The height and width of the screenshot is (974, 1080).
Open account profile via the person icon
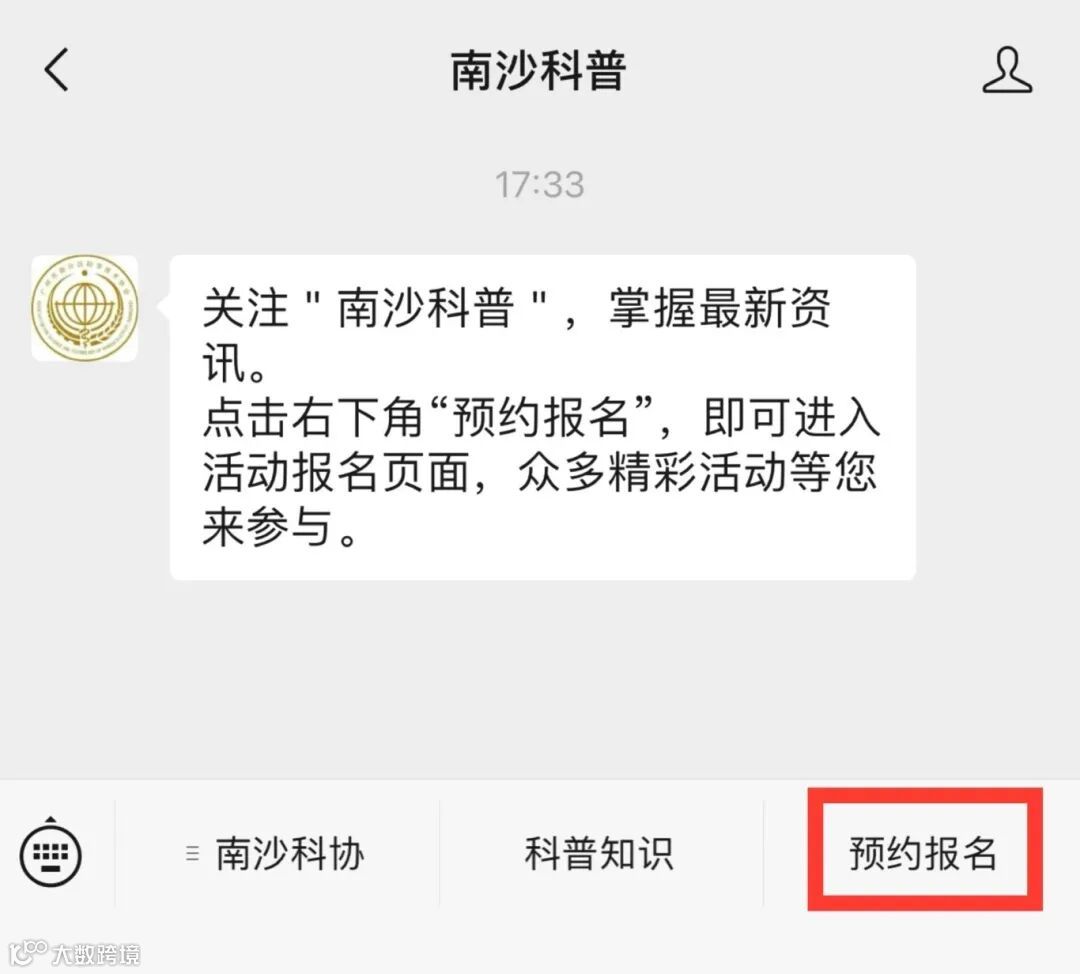(1007, 70)
